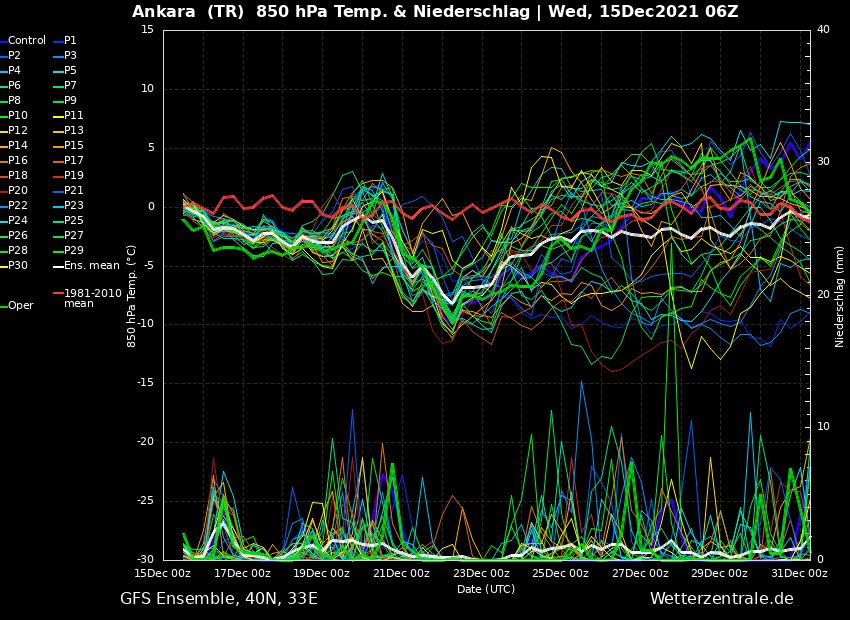Screen dimensions: 850x620
Task: Click the 25Dec 00z date tick label
Action: point(561,573)
